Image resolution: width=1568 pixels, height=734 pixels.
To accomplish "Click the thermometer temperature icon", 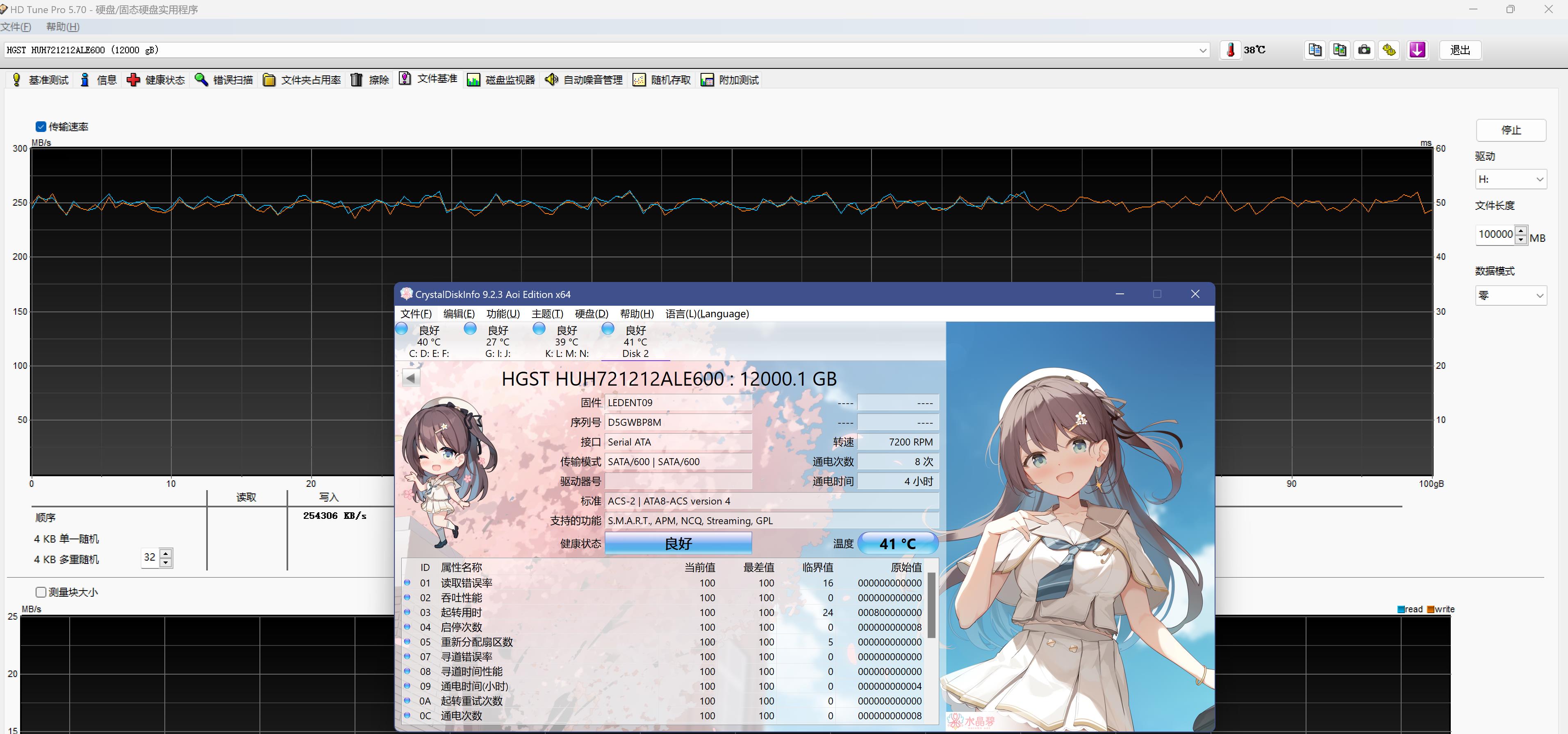I will (1230, 50).
